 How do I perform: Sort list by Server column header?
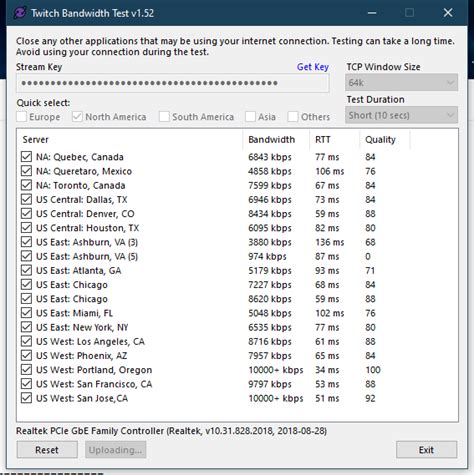tap(130, 139)
